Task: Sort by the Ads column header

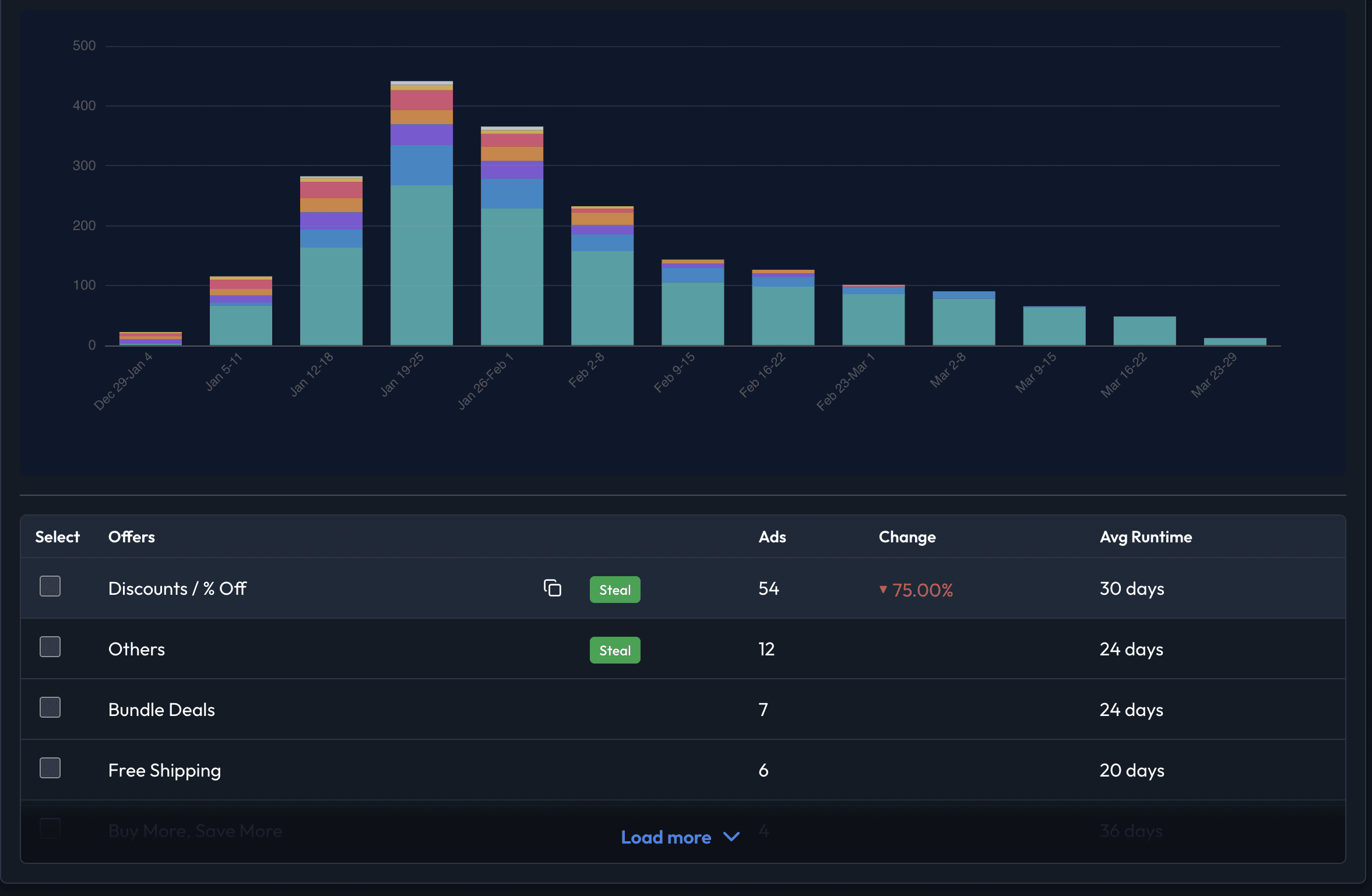Action: [x=772, y=537]
